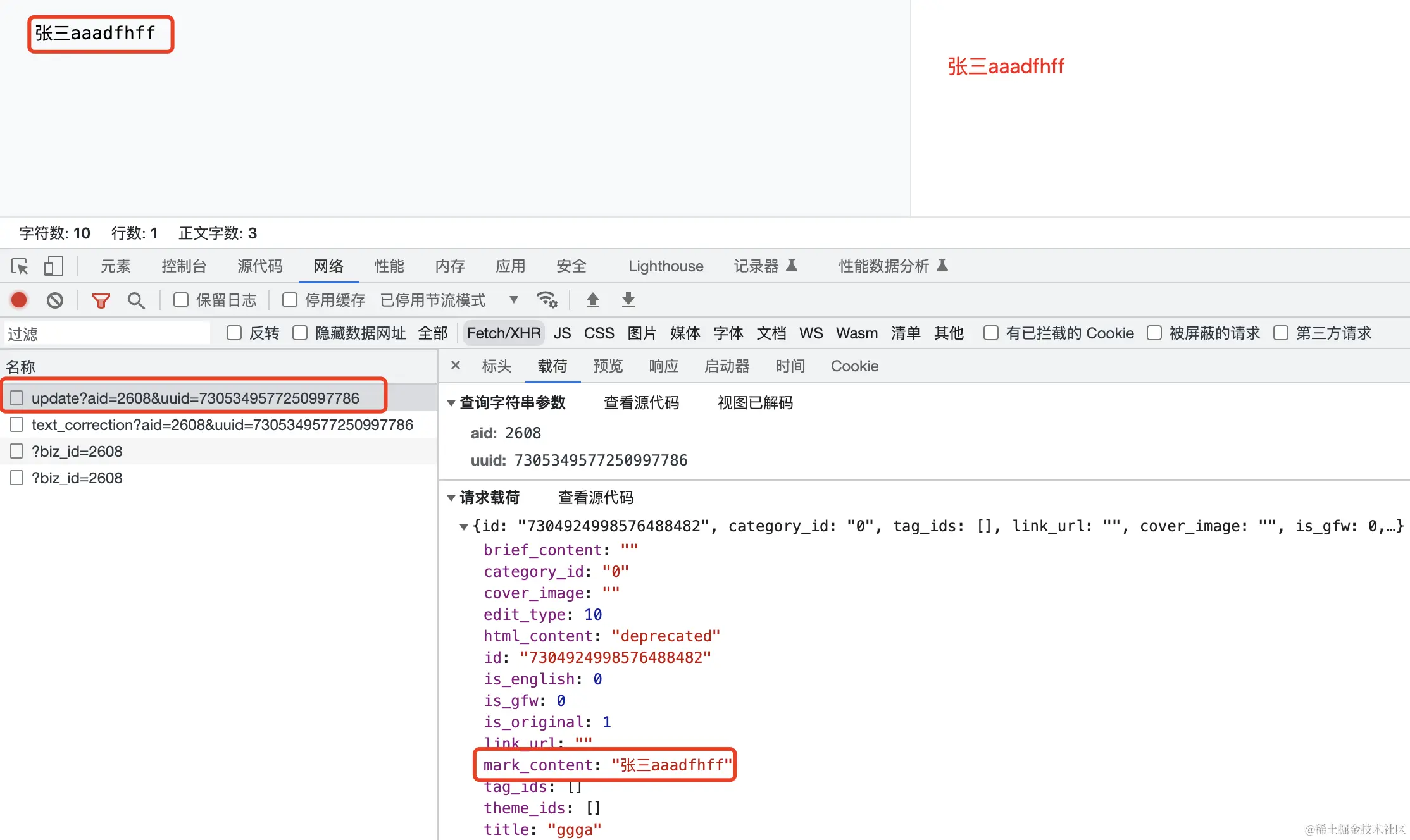1410x840 pixels.
Task: Toggle the device toolbar icon
Action: (53, 266)
